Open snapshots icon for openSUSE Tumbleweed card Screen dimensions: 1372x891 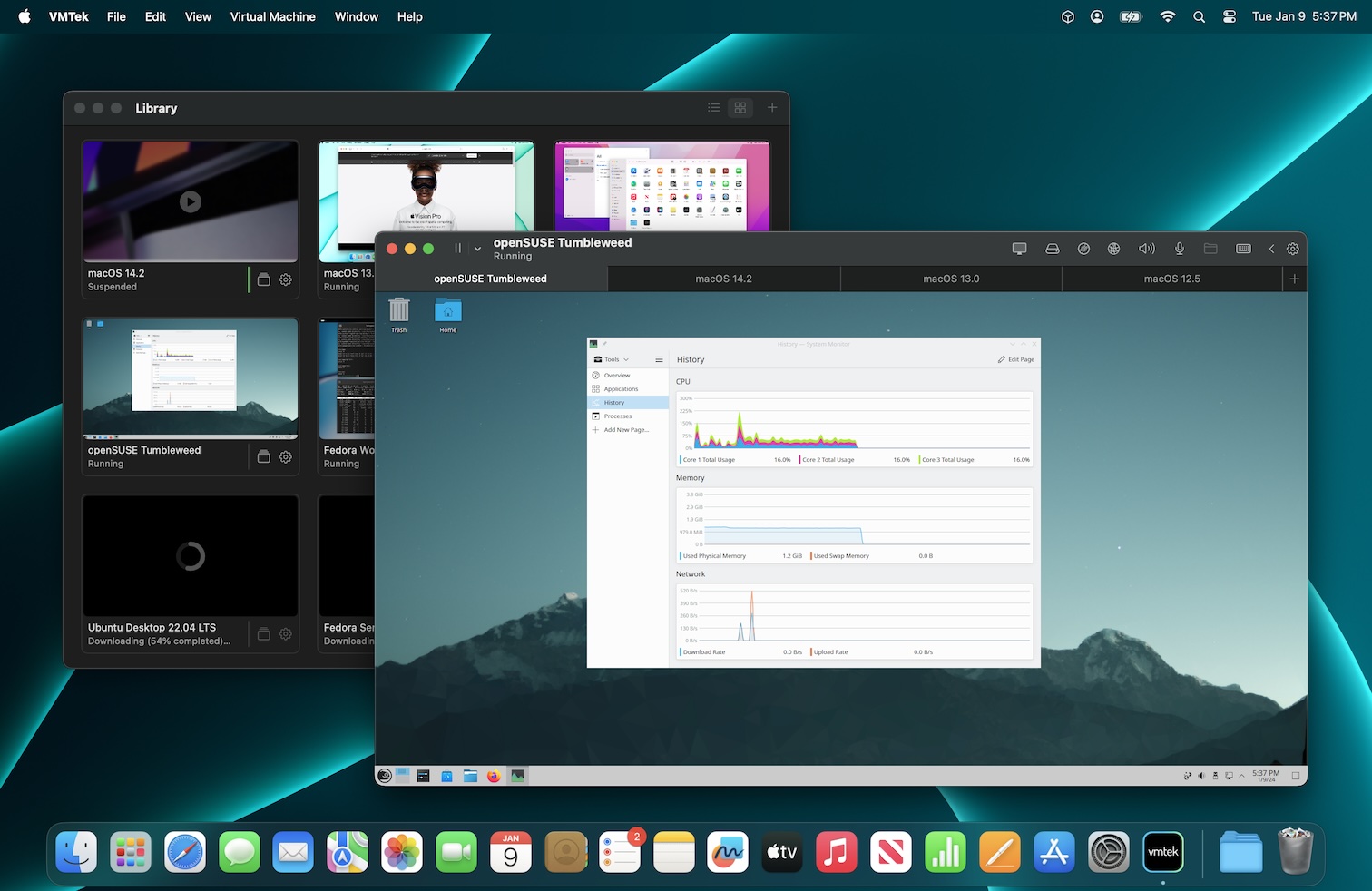pos(263,457)
